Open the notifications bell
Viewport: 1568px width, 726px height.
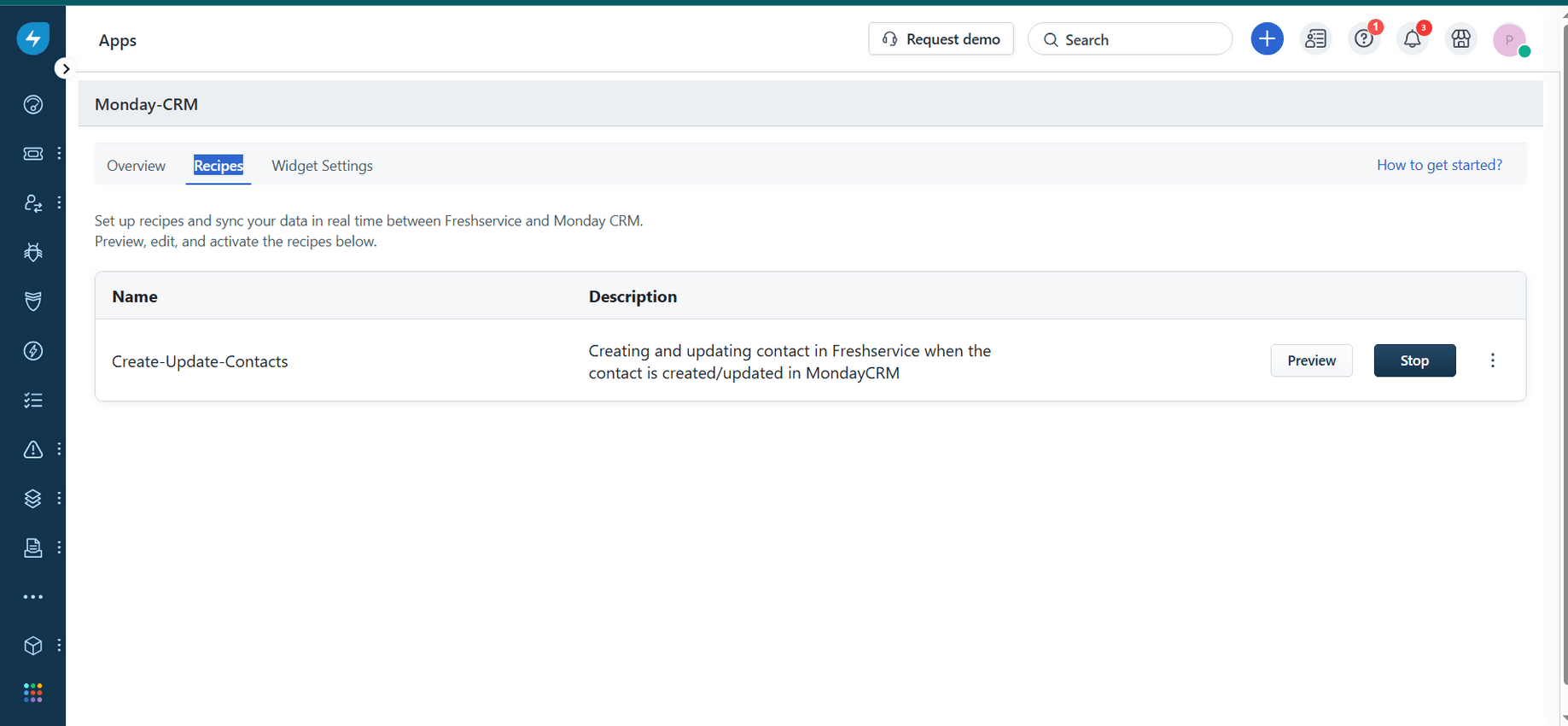1413,39
